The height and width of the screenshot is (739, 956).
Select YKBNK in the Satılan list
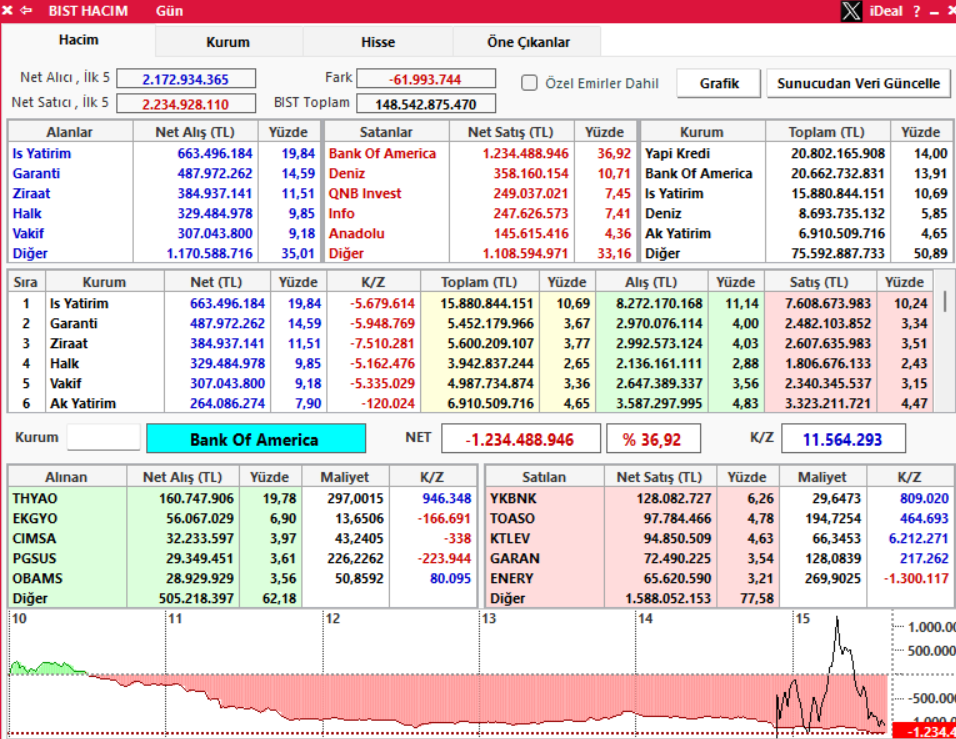(x=513, y=499)
